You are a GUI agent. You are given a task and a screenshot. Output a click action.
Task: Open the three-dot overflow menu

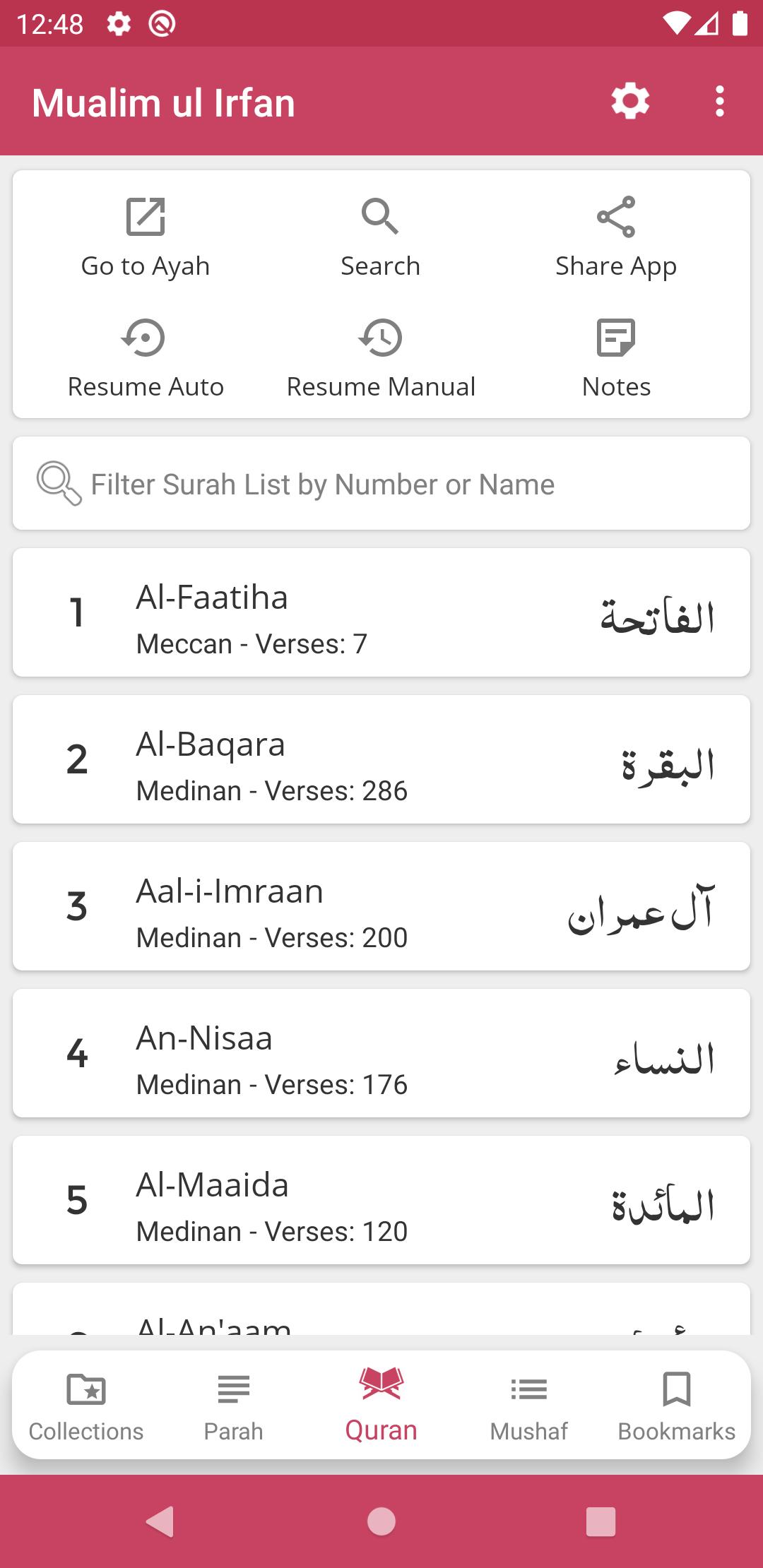click(720, 102)
